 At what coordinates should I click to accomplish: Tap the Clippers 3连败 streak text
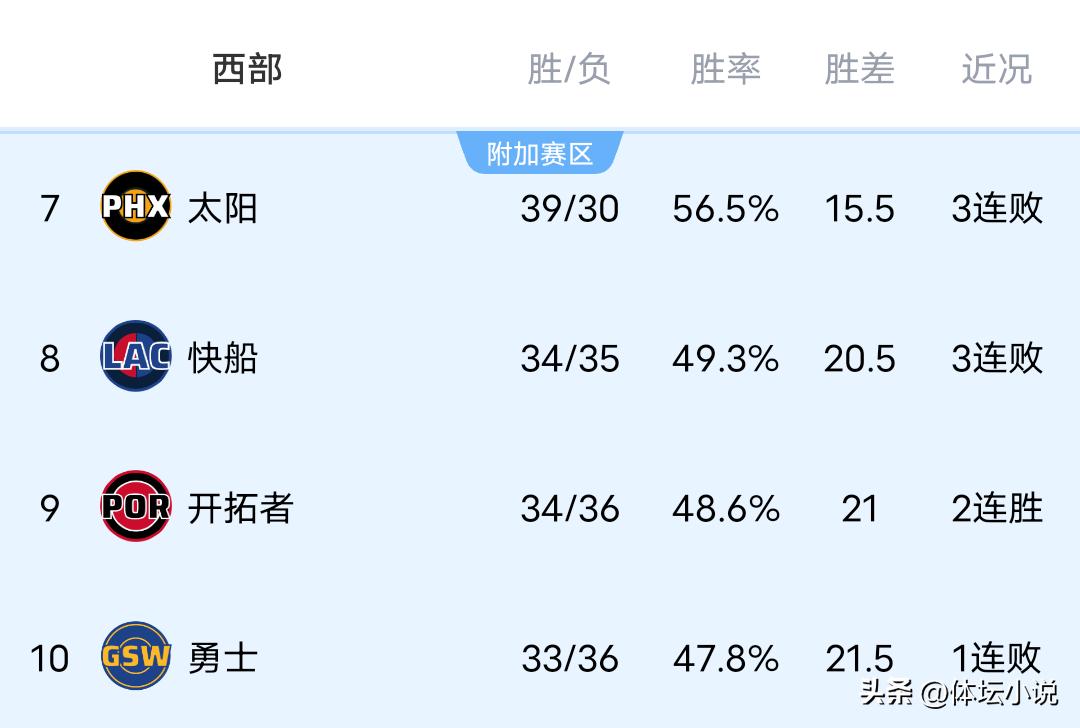[x=996, y=358]
